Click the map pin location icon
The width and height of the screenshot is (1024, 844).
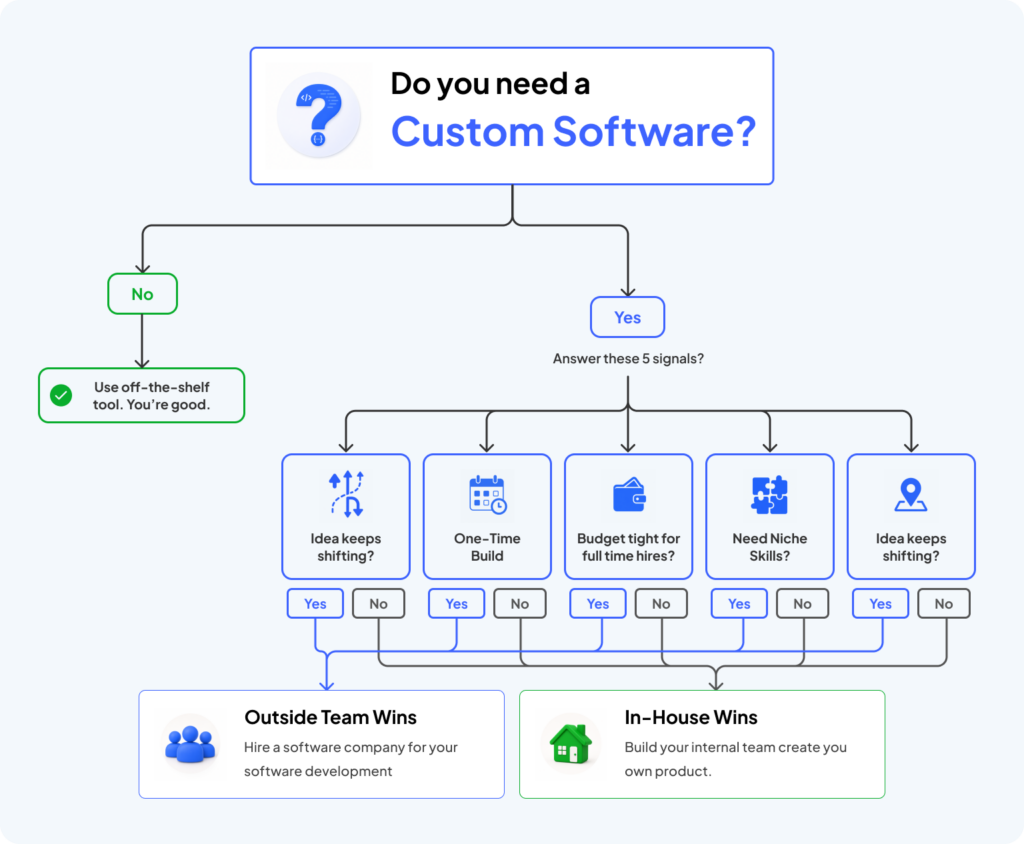tap(910, 495)
